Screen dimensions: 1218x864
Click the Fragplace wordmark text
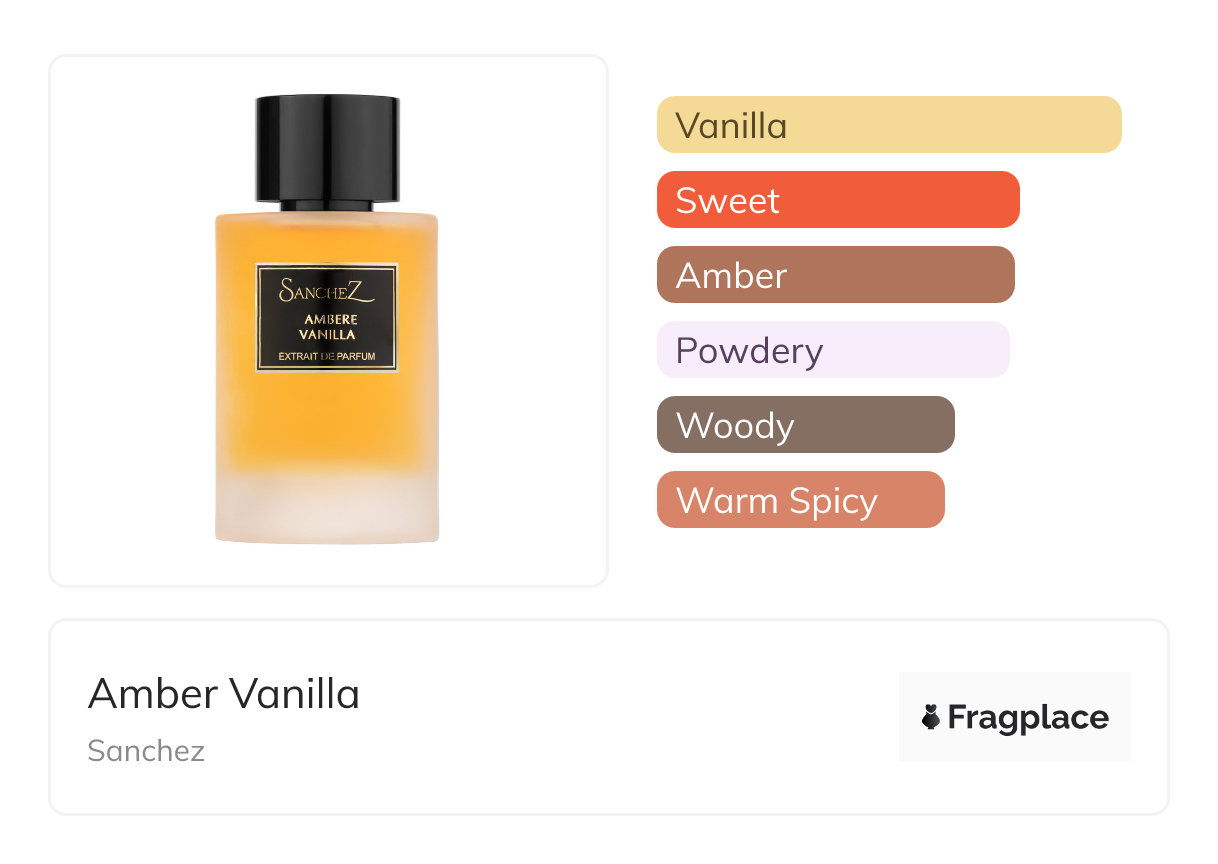pyautogui.click(x=1028, y=718)
